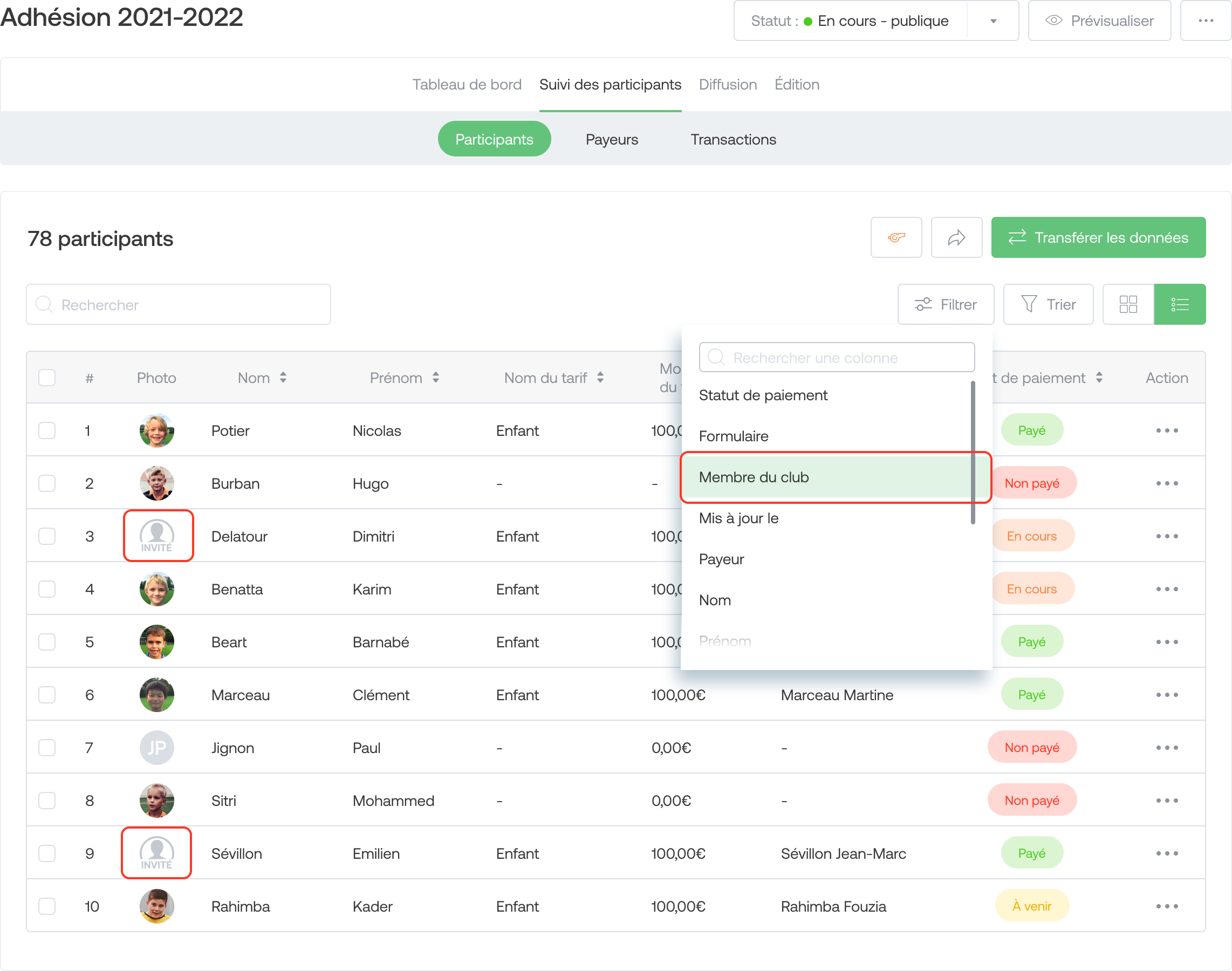Check the box for Burban row
The image size is (1232, 971).
pyautogui.click(x=46, y=483)
